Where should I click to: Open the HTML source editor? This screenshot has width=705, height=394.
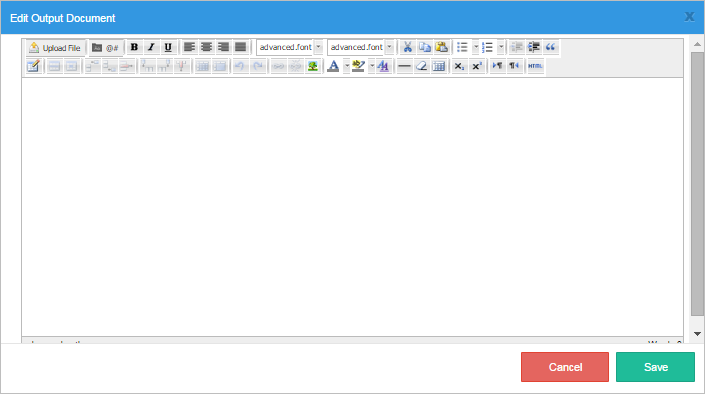pos(535,66)
